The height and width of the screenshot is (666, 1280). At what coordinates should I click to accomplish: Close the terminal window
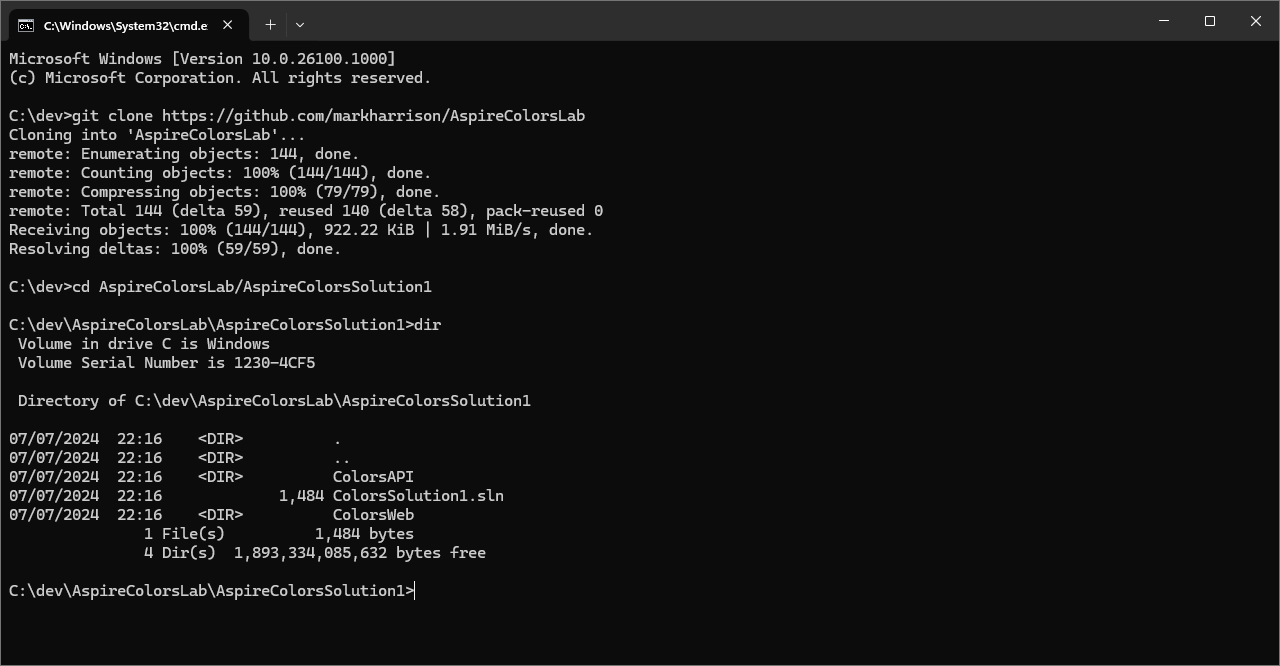pyautogui.click(x=1256, y=21)
